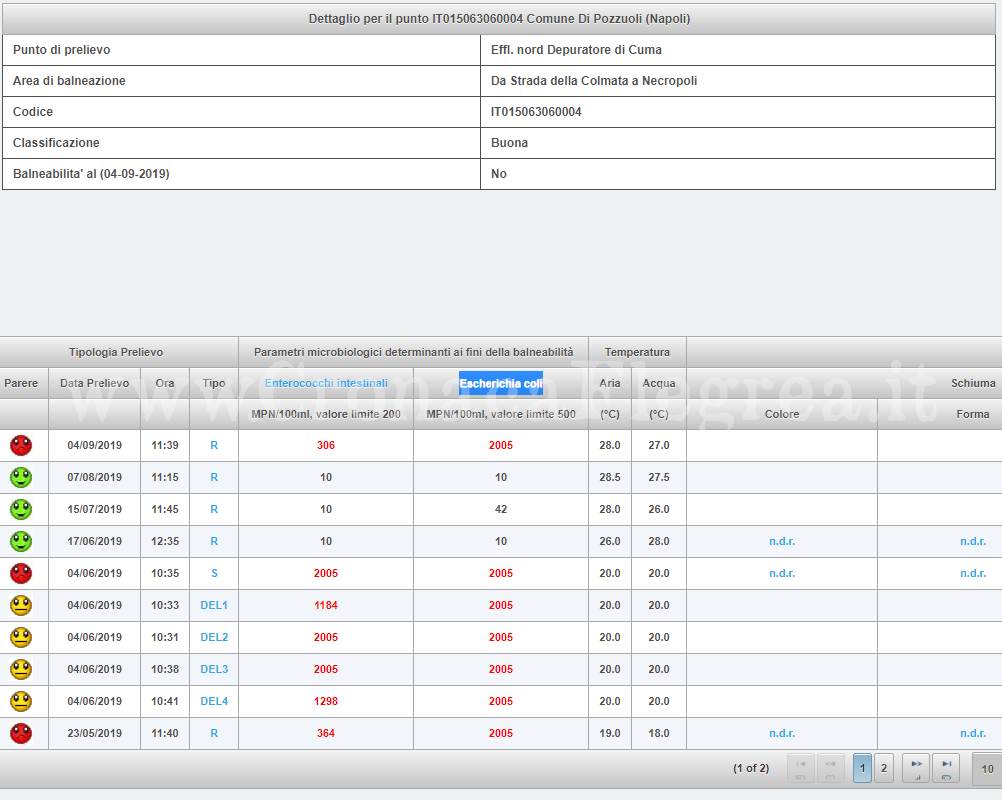The height and width of the screenshot is (800, 1002).
Task: Click Colore n.d.r. link in 17/06/2019 row
Action: (782, 541)
